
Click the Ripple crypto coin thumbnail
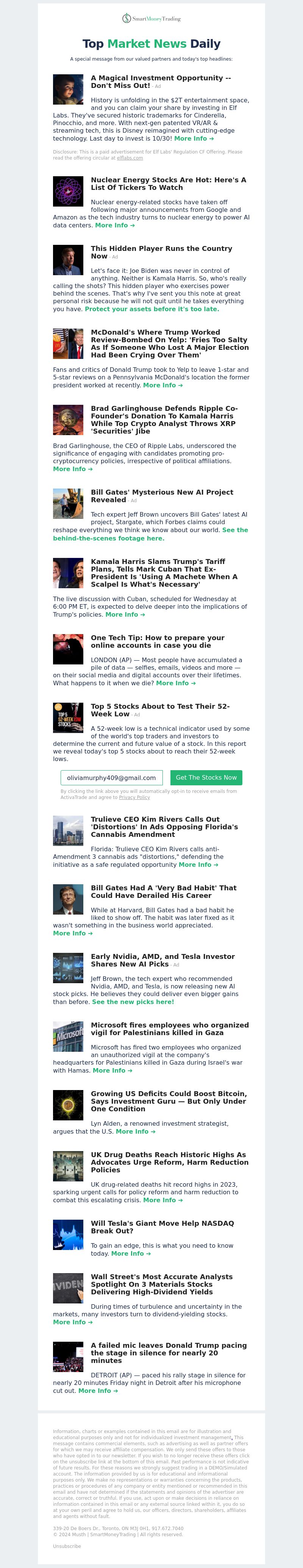click(68, 420)
